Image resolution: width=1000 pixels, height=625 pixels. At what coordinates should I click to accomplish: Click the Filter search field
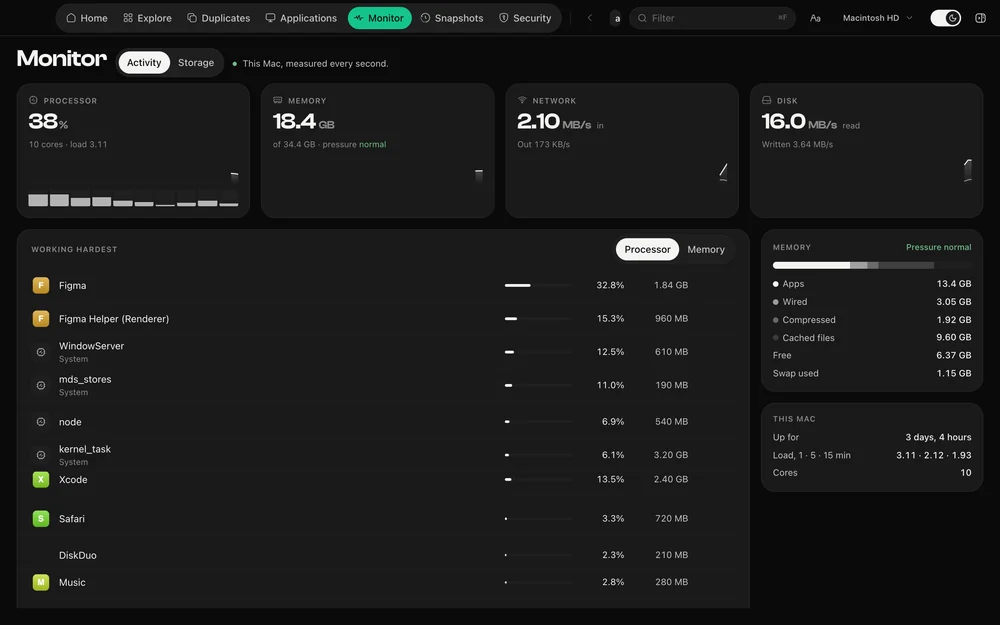(x=712, y=18)
